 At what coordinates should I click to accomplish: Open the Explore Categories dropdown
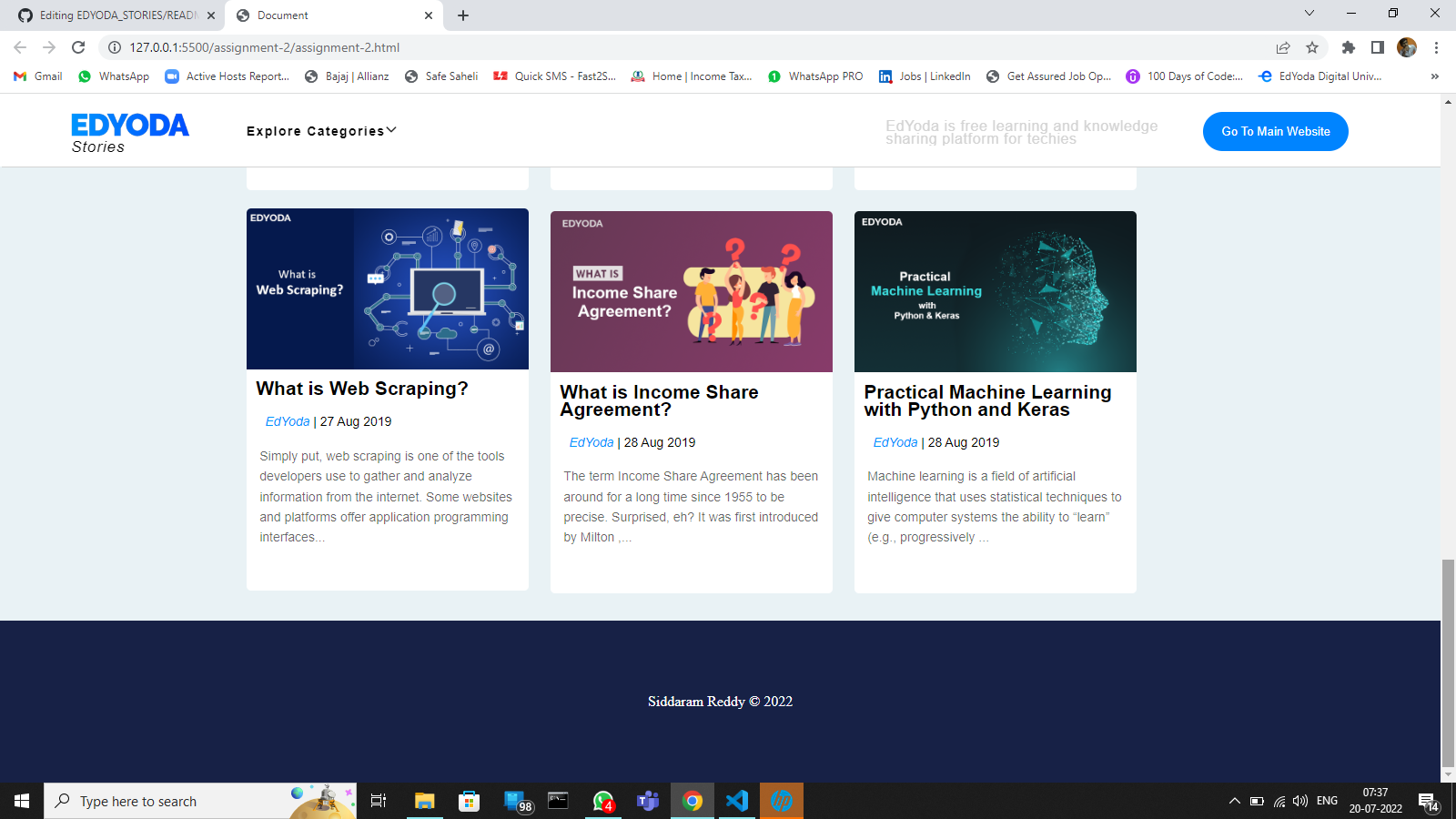[x=319, y=131]
